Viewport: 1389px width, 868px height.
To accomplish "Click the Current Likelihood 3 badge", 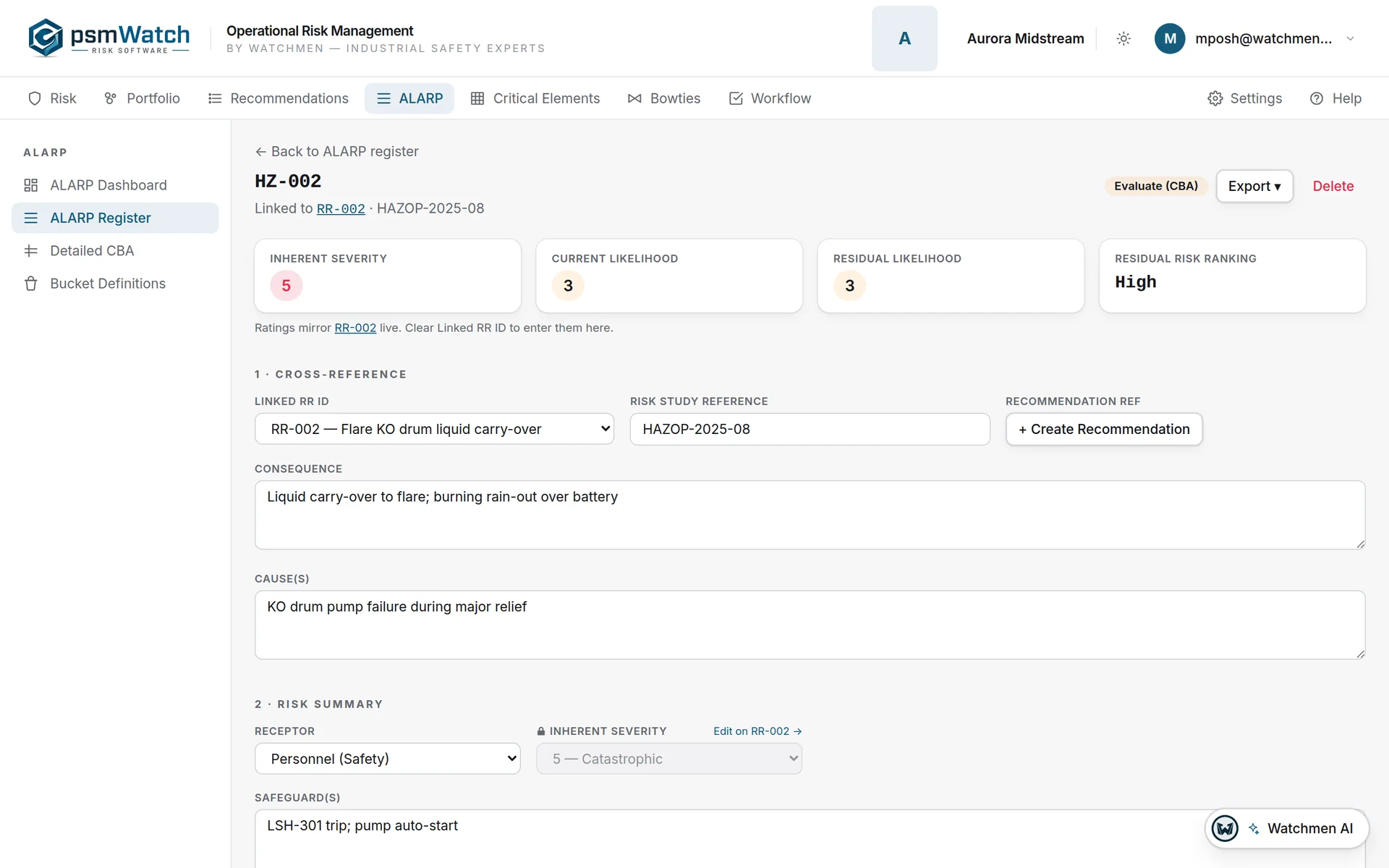I will pos(568,286).
